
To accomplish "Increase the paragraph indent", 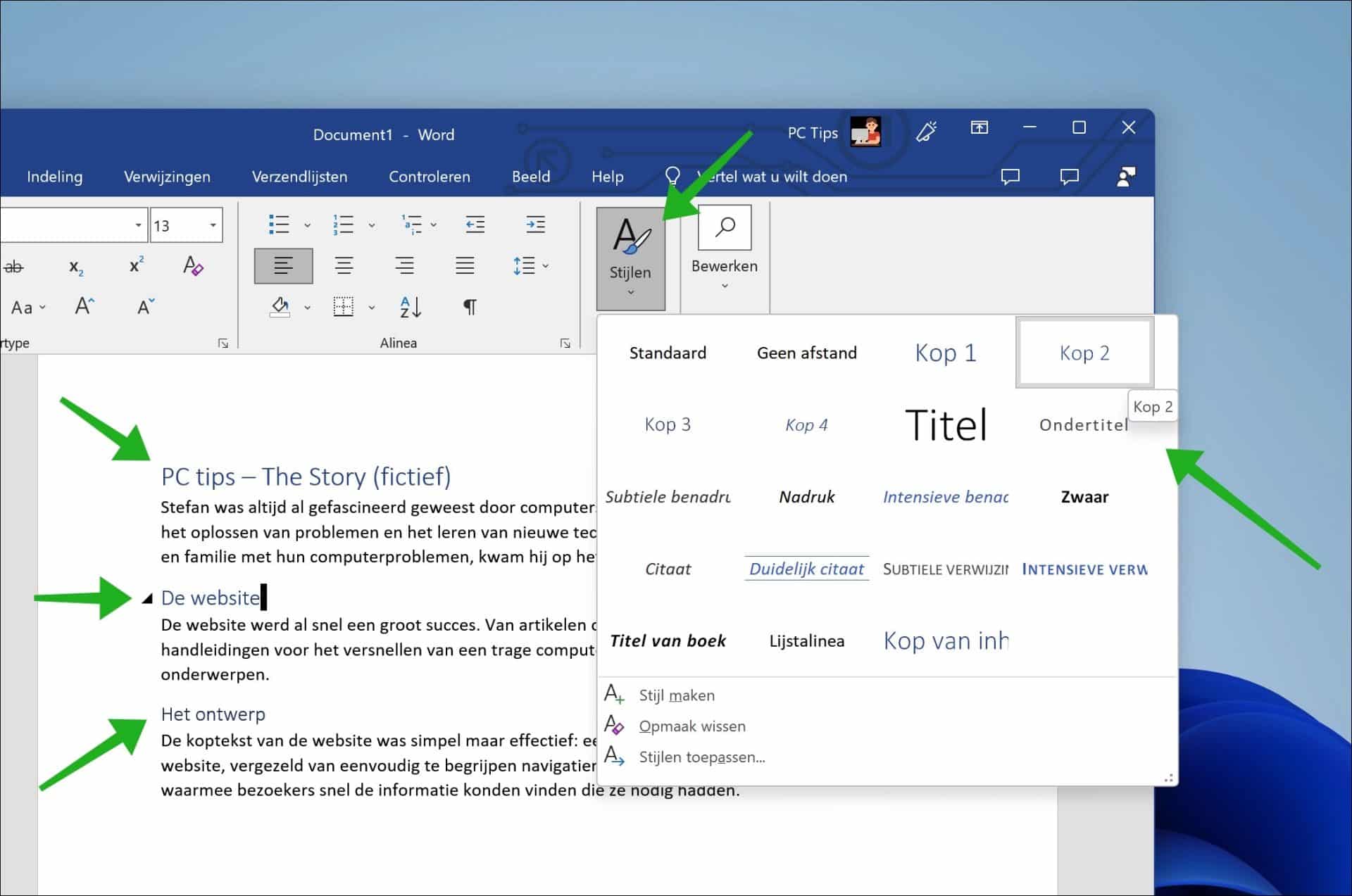I will pyautogui.click(x=536, y=224).
